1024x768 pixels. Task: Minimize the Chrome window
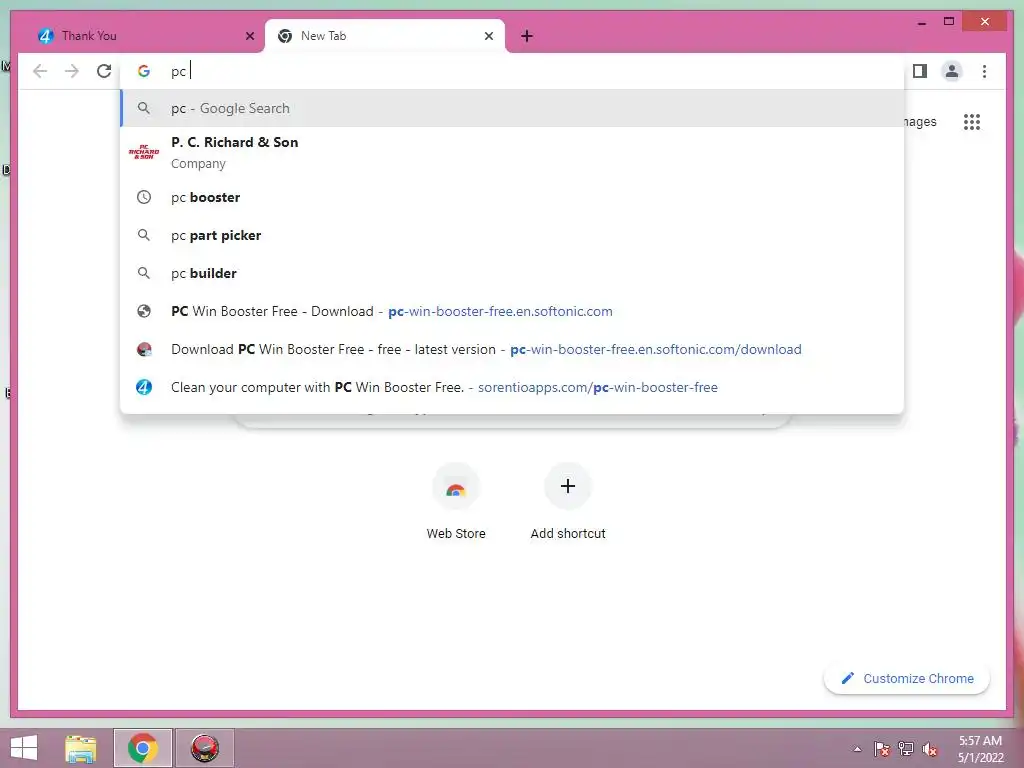(921, 22)
